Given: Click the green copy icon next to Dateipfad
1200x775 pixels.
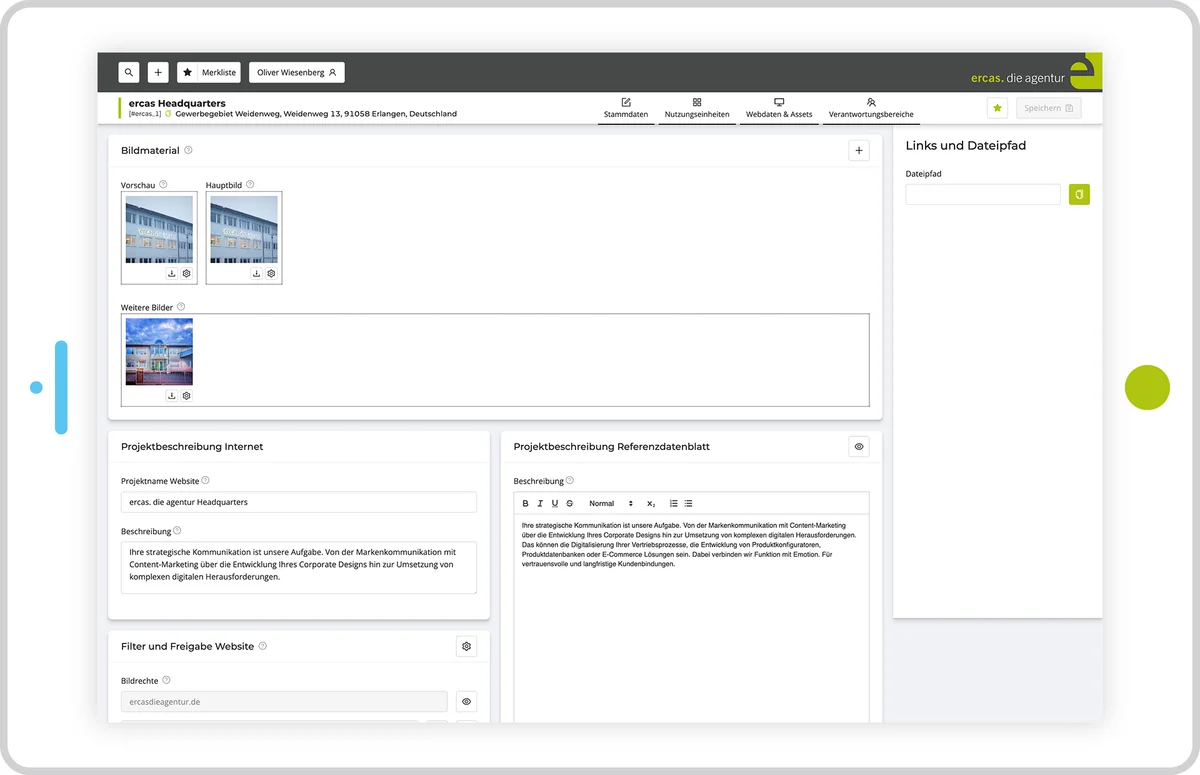Looking at the screenshot, I should (1078, 194).
